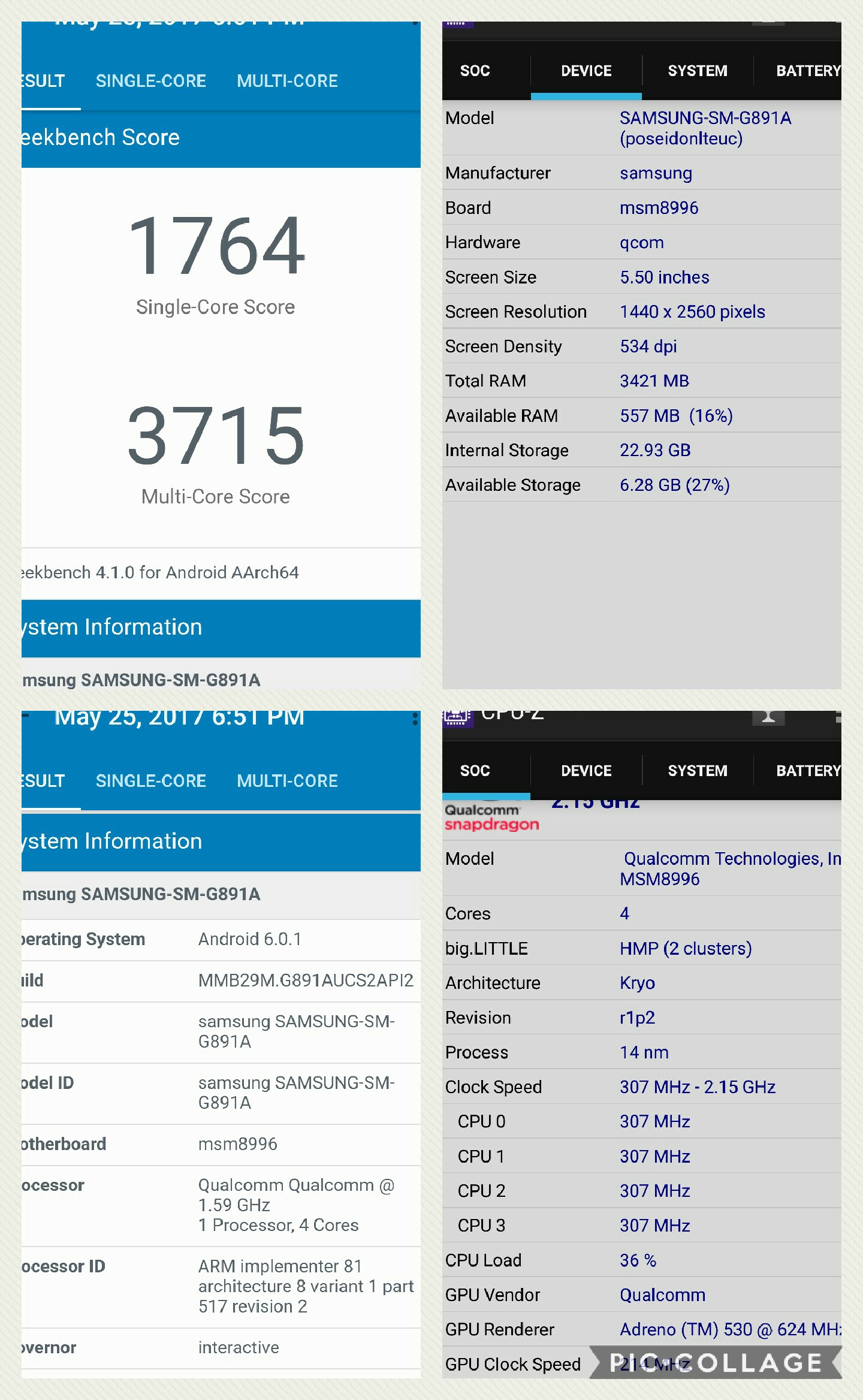Tap the 'Multi-Core Score' label
The image size is (863, 1400).
point(216,497)
